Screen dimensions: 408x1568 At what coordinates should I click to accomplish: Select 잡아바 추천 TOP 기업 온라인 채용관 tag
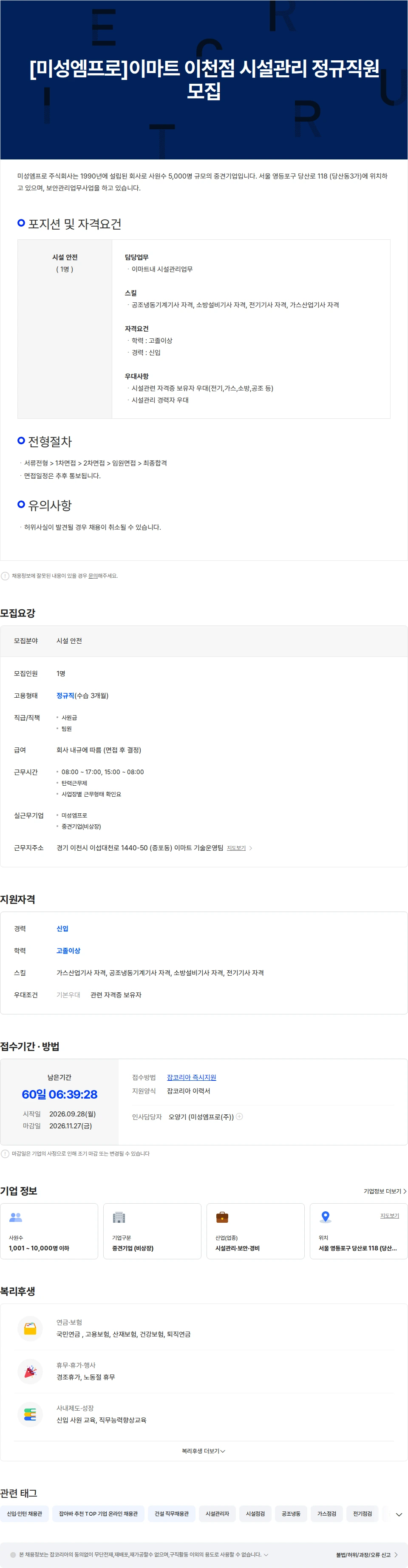tap(98, 1514)
